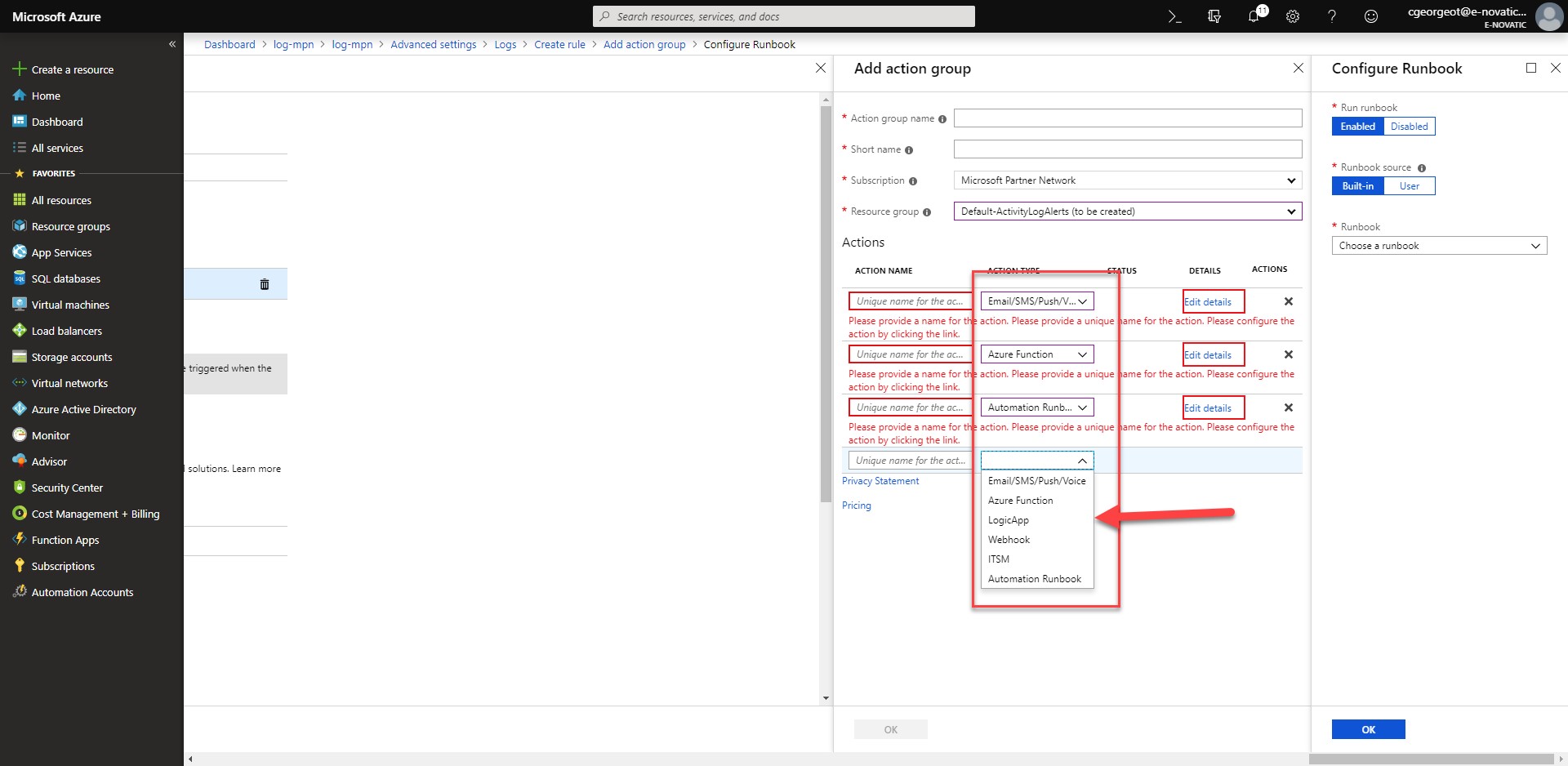Click the trash delete icon
This screenshot has height=766, width=1568.
pos(265,284)
